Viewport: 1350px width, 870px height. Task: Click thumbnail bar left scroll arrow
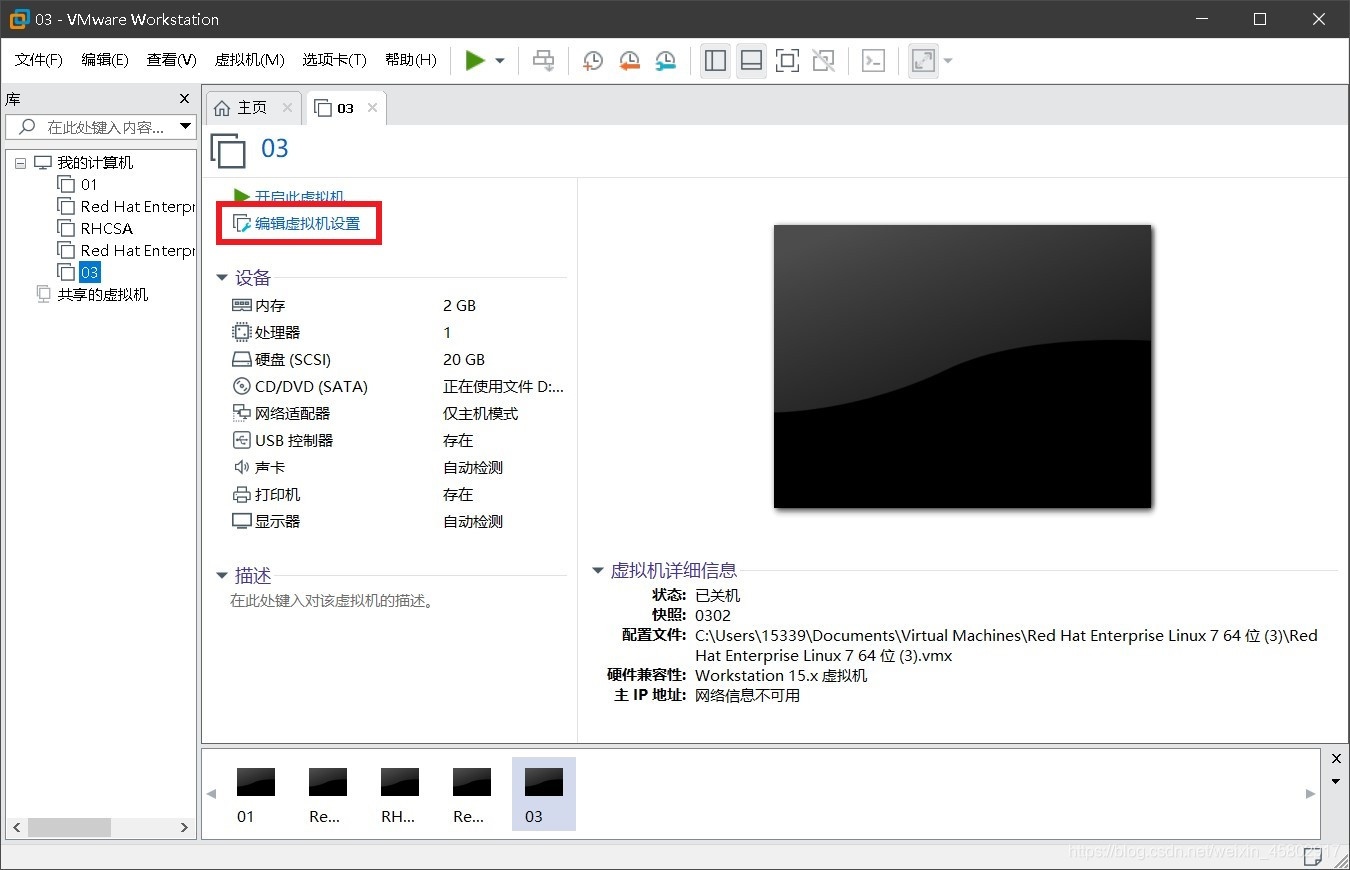(211, 793)
